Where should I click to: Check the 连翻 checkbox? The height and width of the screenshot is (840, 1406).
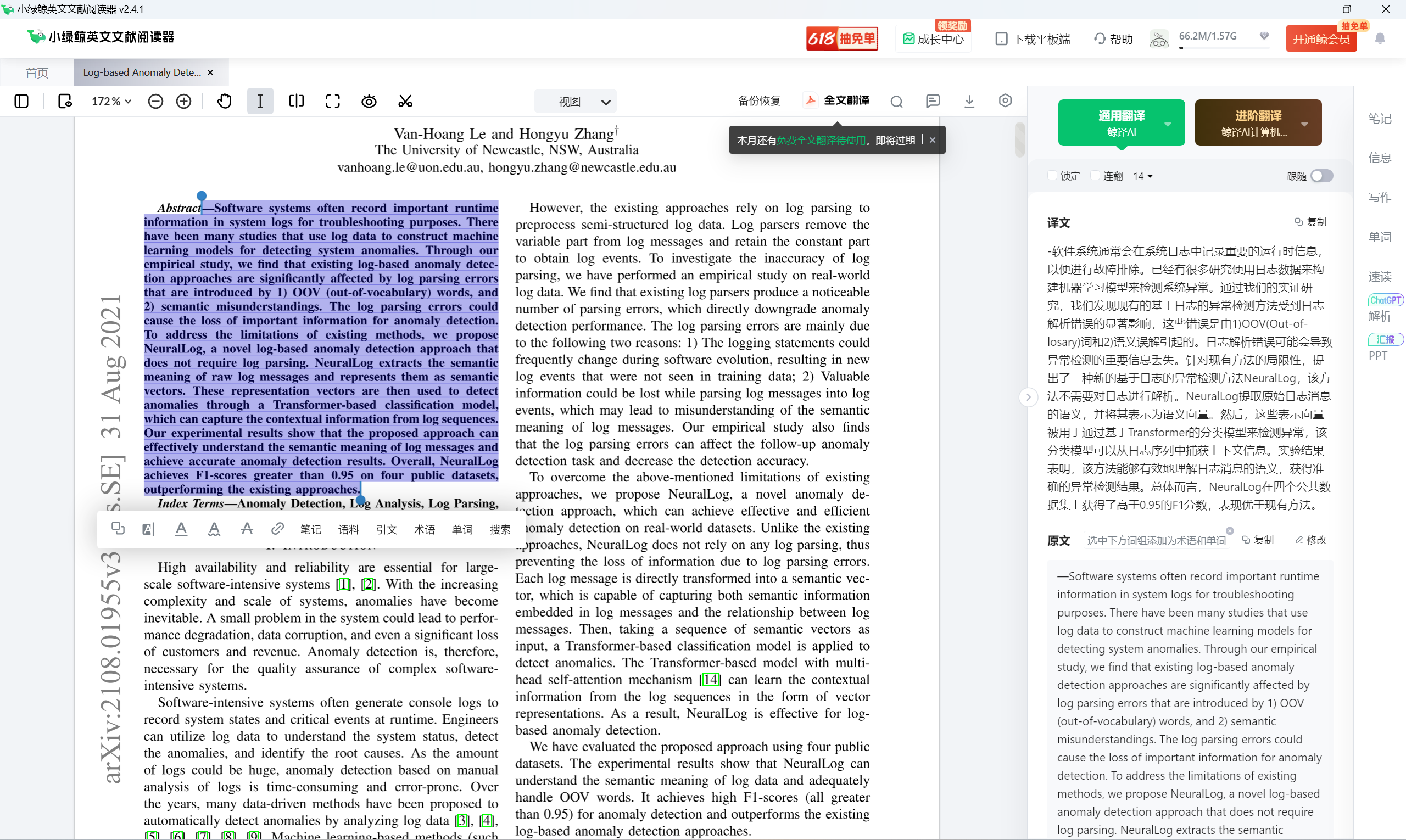(1095, 176)
